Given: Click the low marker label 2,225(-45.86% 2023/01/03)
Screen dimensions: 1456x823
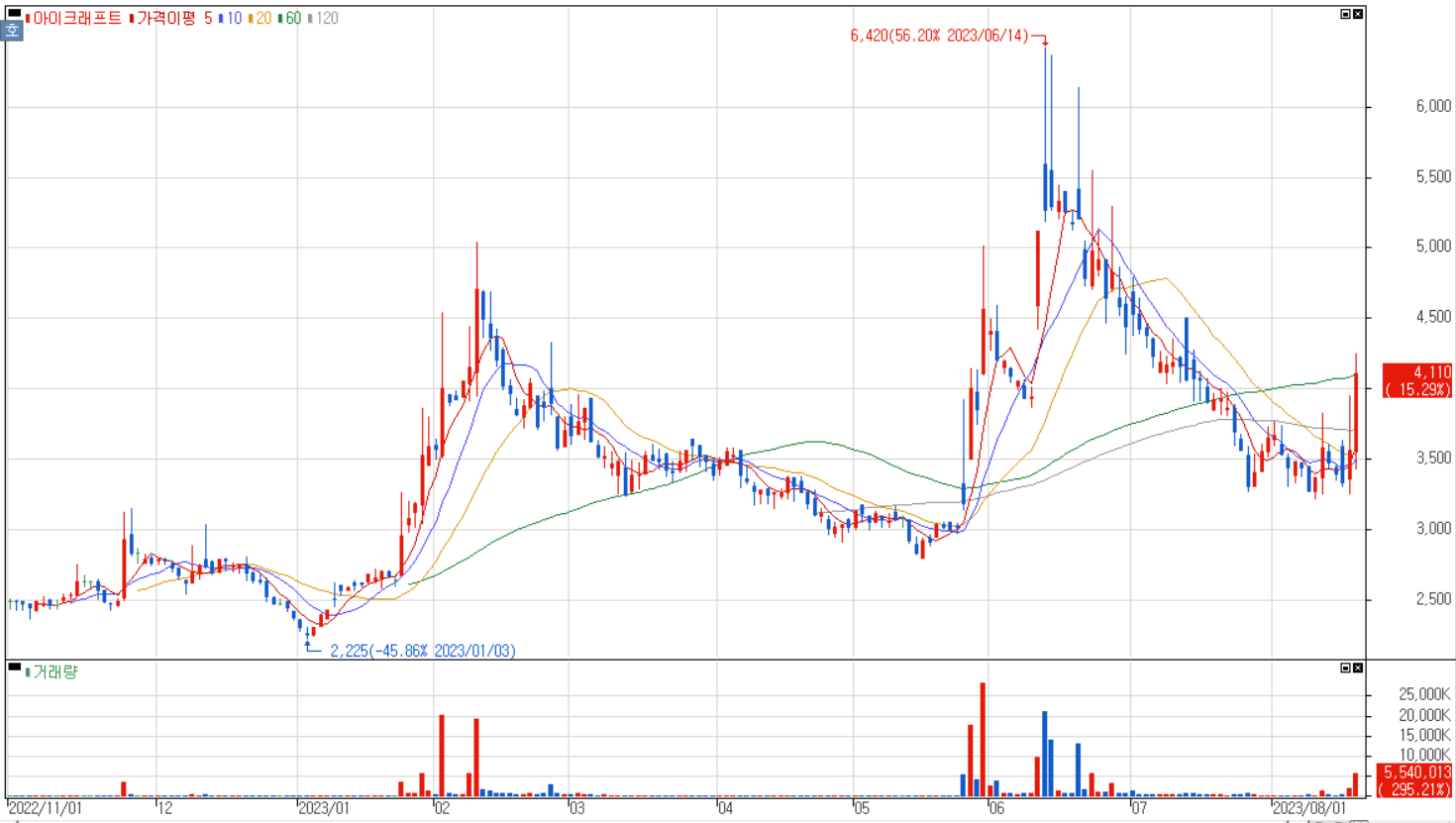Looking at the screenshot, I should 423,651.
